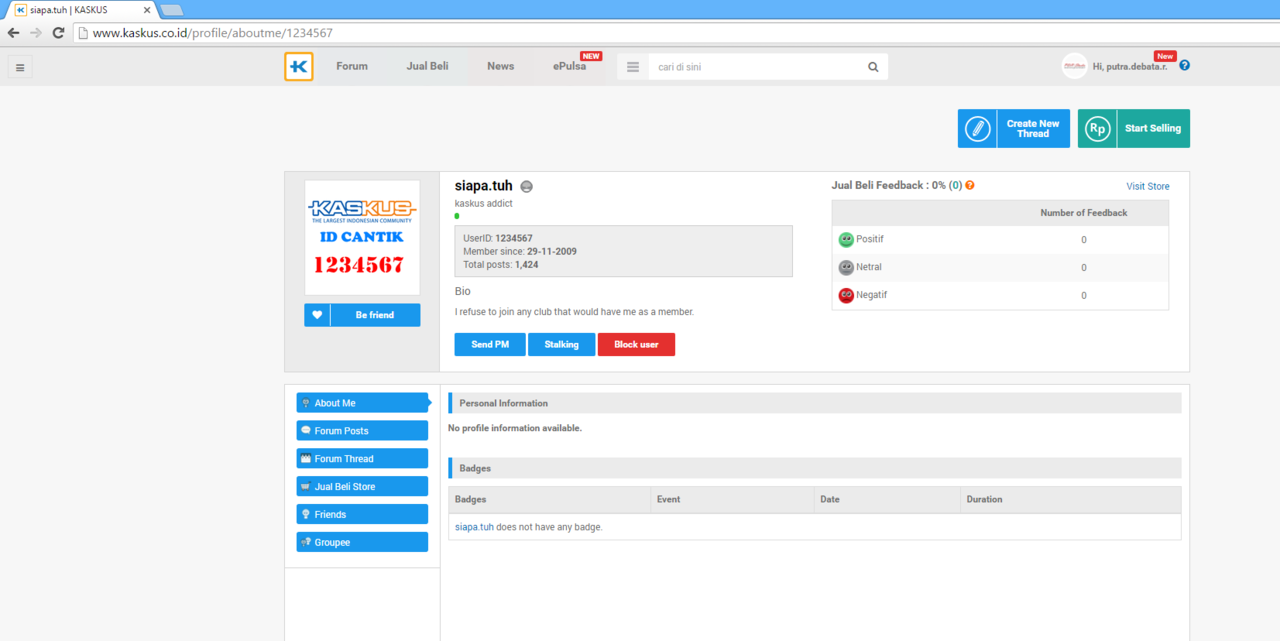This screenshot has height=641, width=1280.
Task: Click the blue help question mark icon
Action: (x=1184, y=66)
